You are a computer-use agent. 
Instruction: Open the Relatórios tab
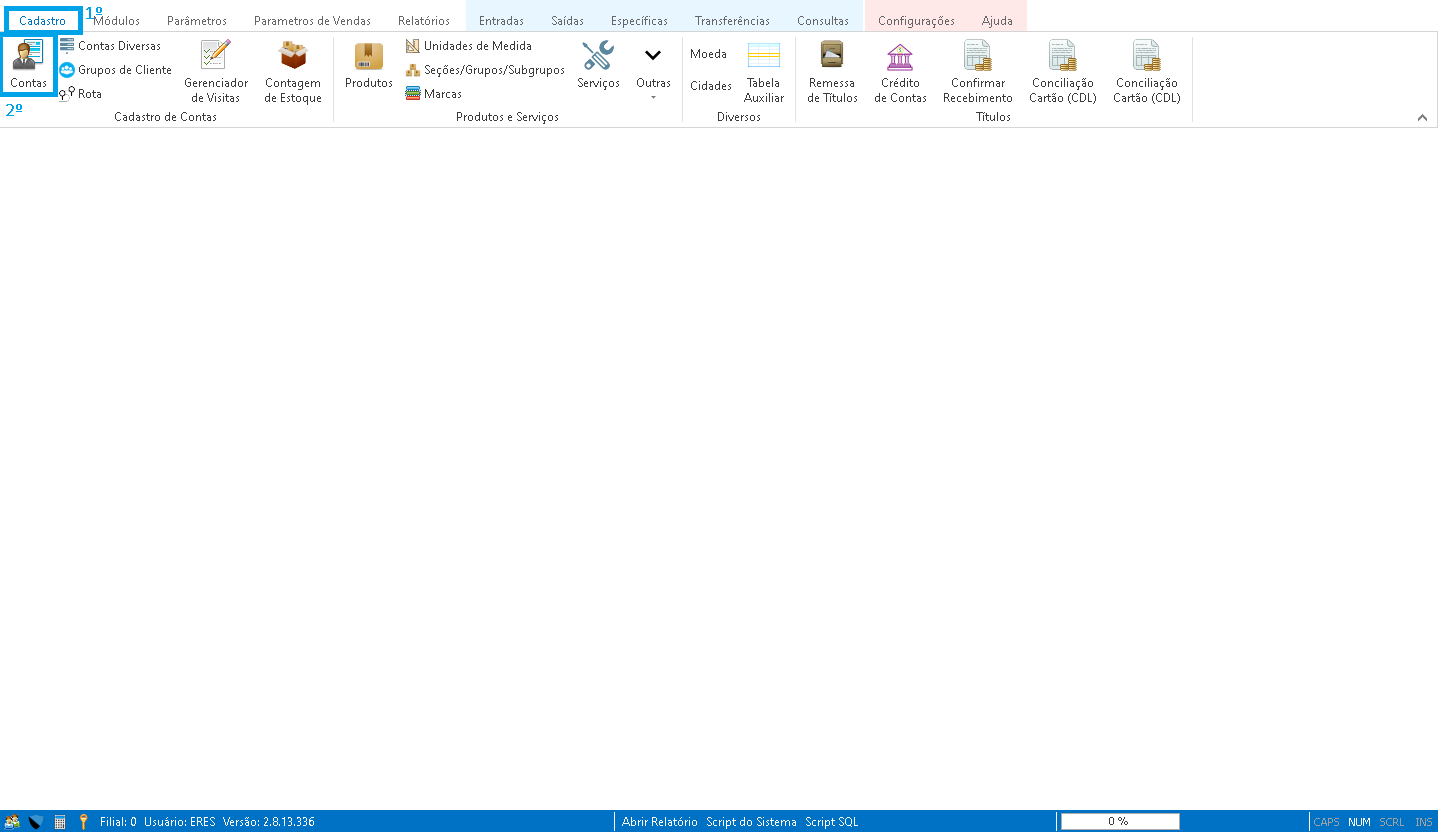(424, 21)
